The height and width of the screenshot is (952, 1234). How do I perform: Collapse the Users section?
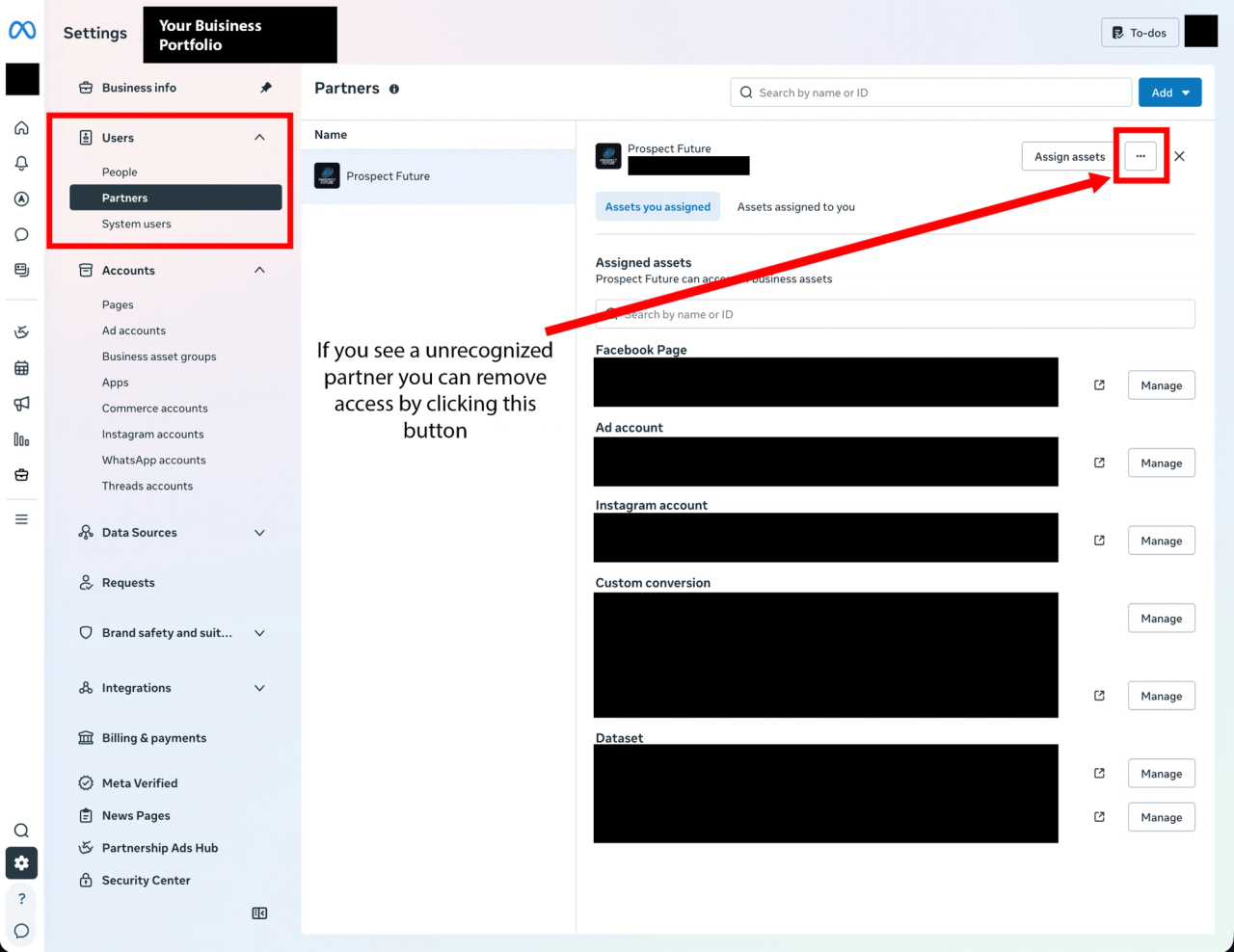[x=259, y=138]
